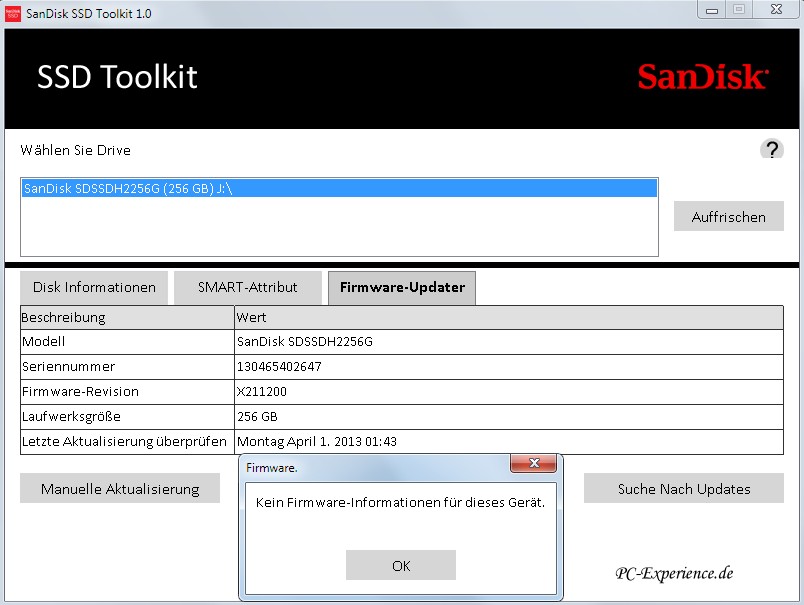The image size is (804, 605).
Task: Click the Beschreibung column header
Action: (x=127, y=317)
